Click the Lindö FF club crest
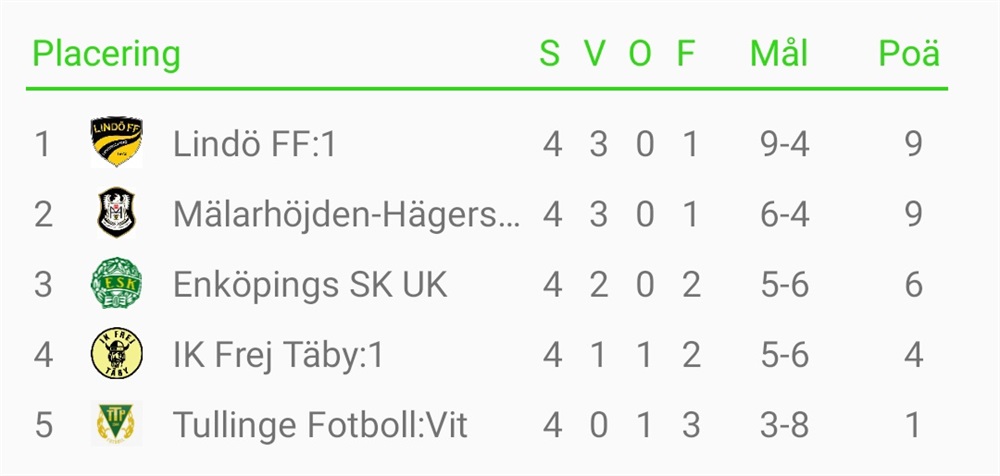 coord(116,142)
